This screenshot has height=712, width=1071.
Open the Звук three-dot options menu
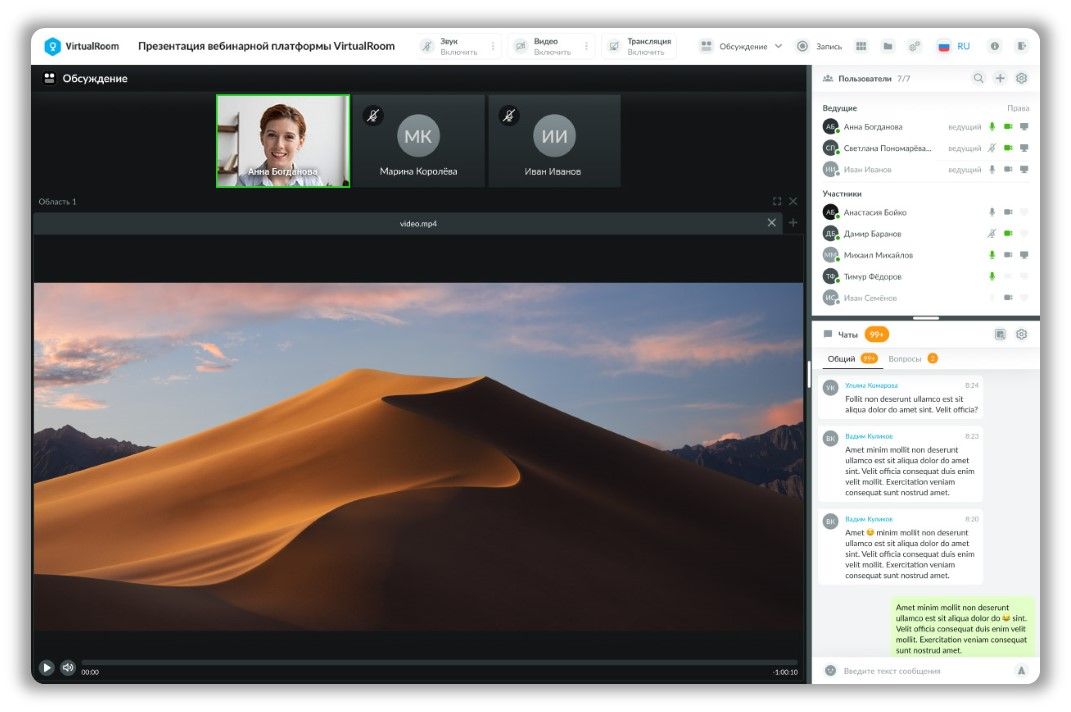point(492,46)
